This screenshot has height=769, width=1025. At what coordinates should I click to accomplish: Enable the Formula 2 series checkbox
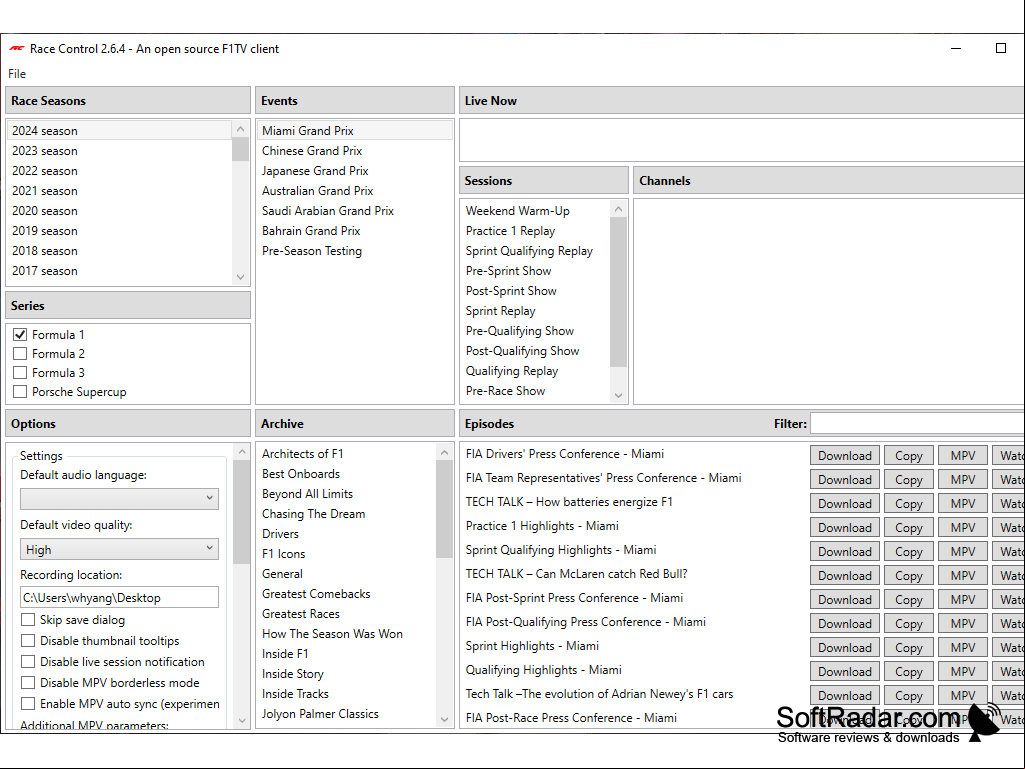pyautogui.click(x=20, y=354)
